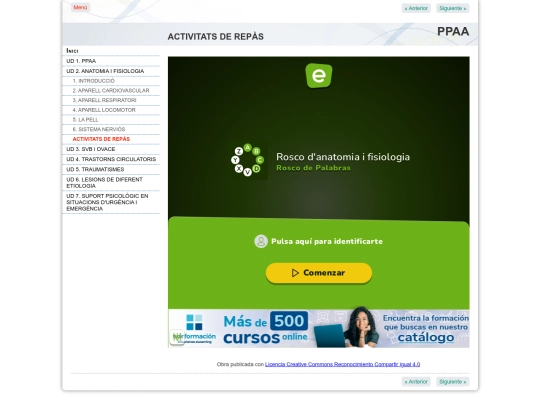Click the 'Activitats de Repàs' page heading
This screenshot has height=405, width=540.
216,37
